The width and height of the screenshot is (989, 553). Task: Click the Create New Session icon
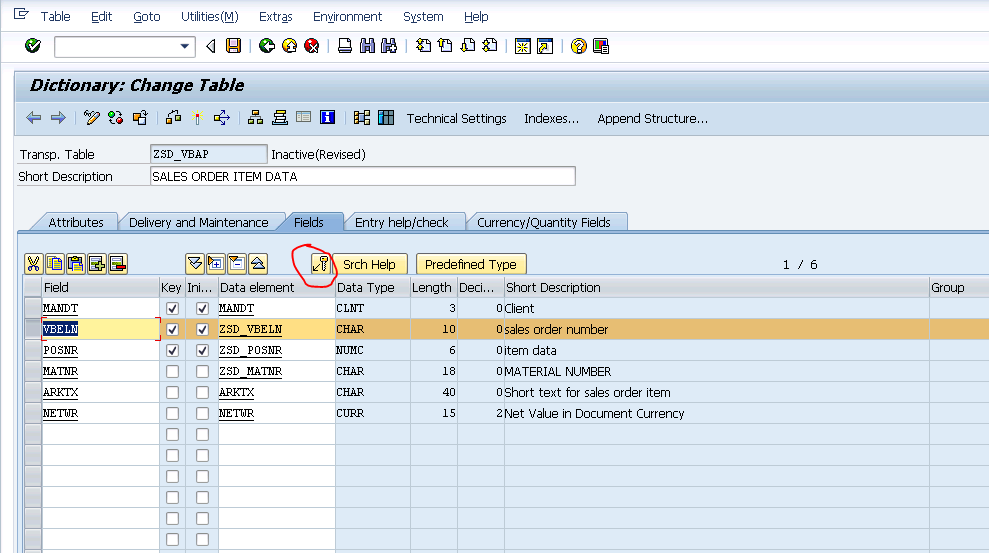(x=522, y=46)
